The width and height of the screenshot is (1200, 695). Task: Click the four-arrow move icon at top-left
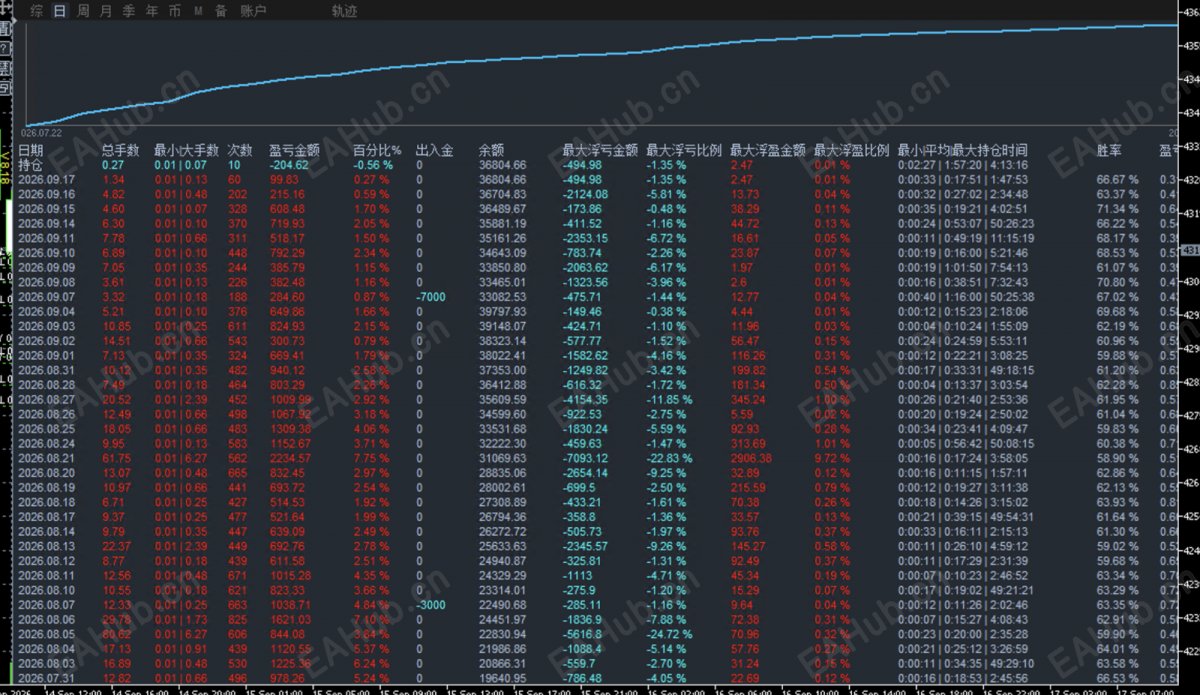click(5, 7)
